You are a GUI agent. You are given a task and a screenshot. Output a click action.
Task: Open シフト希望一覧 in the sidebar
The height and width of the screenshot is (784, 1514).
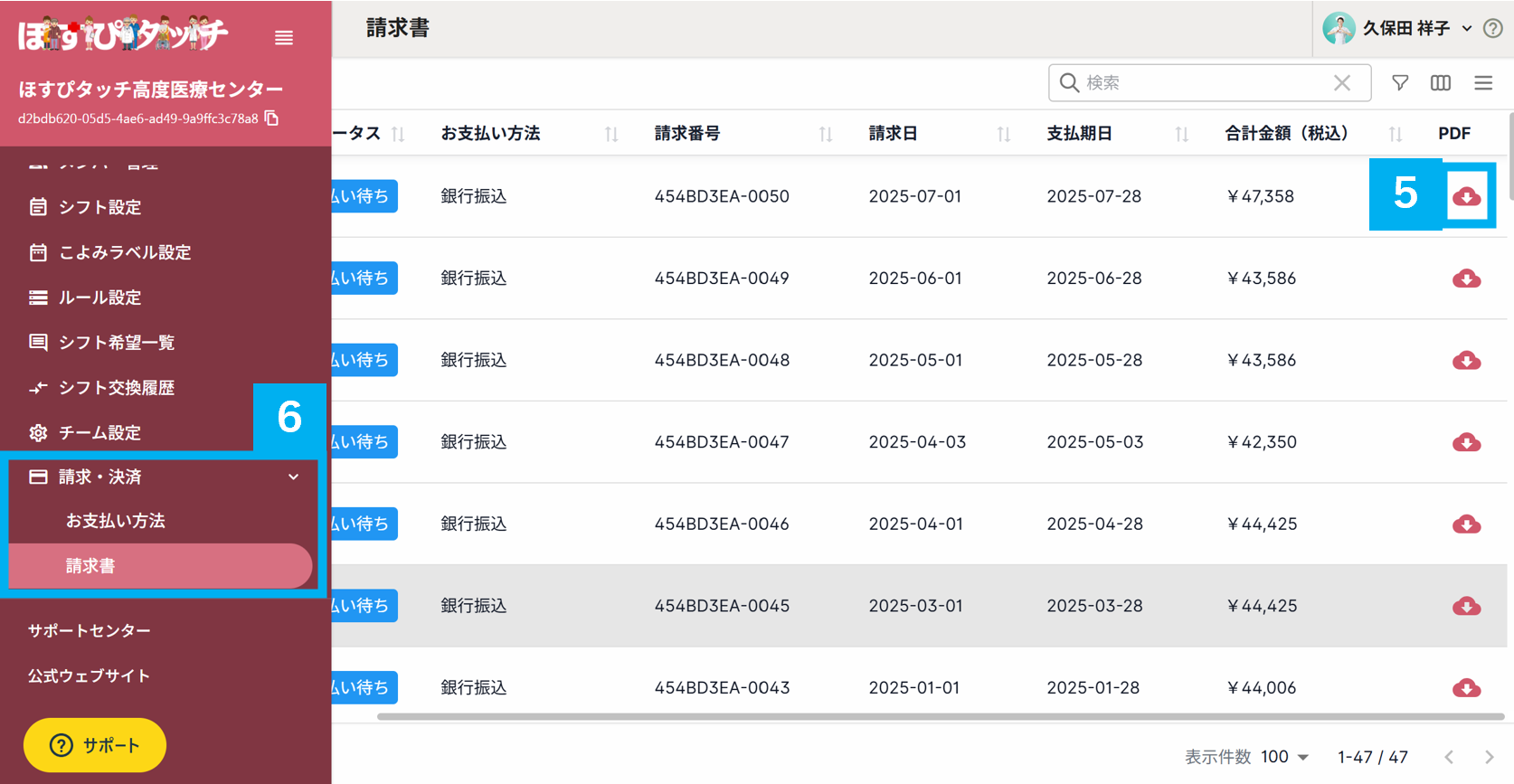pos(116,343)
